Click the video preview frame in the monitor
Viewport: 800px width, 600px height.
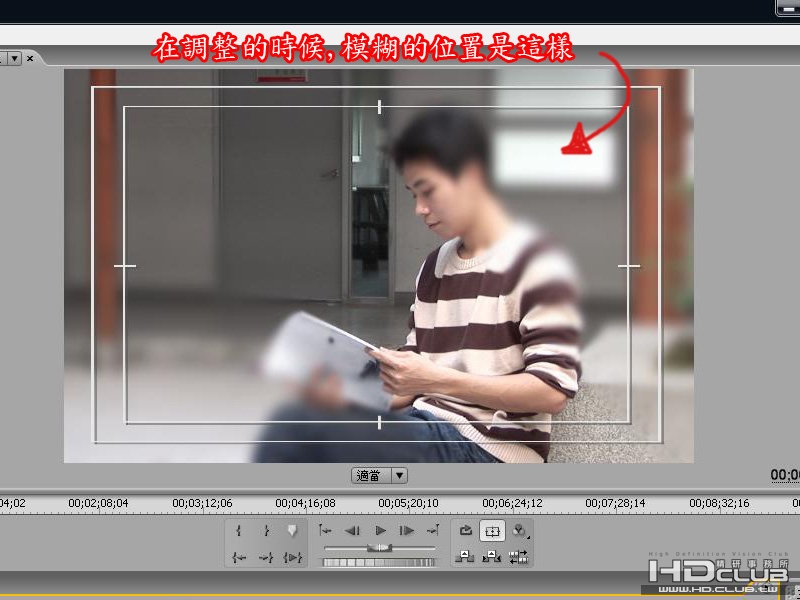[379, 266]
